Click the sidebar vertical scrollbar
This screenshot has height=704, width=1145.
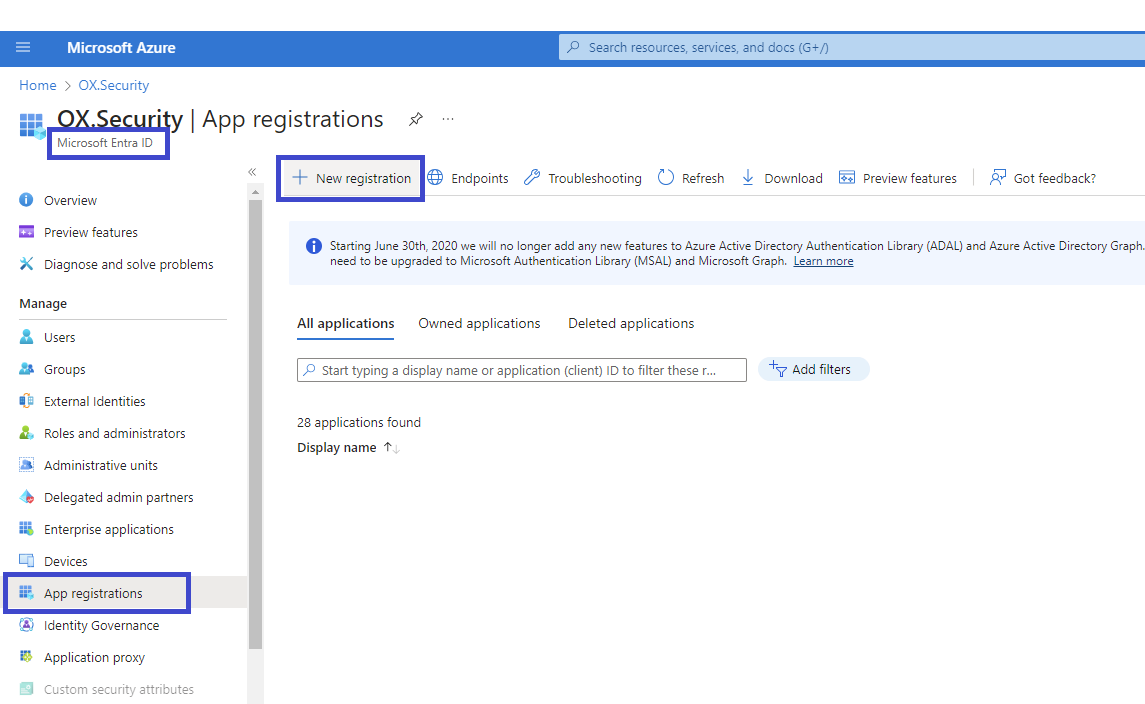click(255, 420)
